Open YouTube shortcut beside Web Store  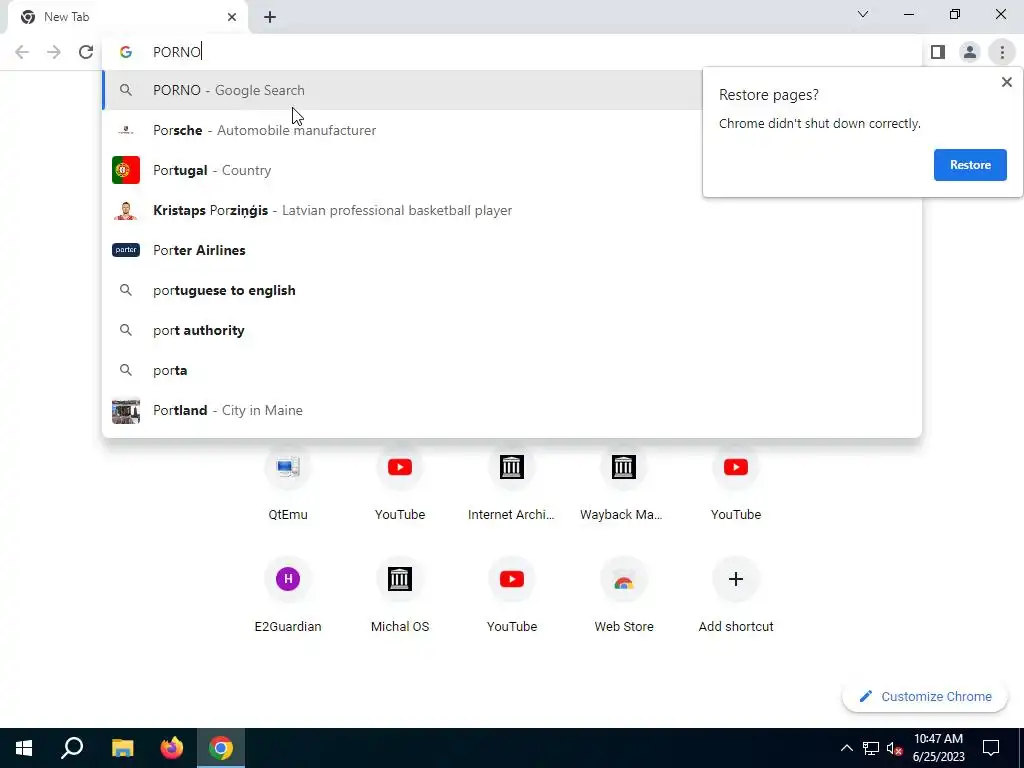click(x=511, y=596)
